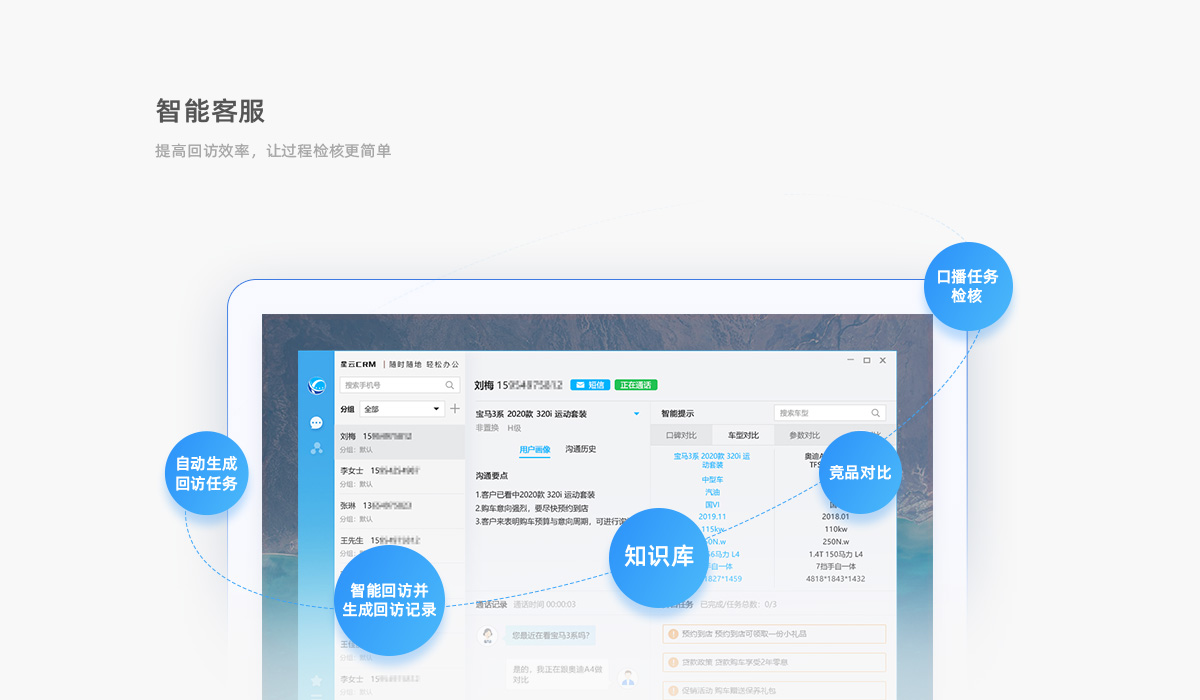Click the magnifier icon in the 搜索手机号 box

click(450, 385)
